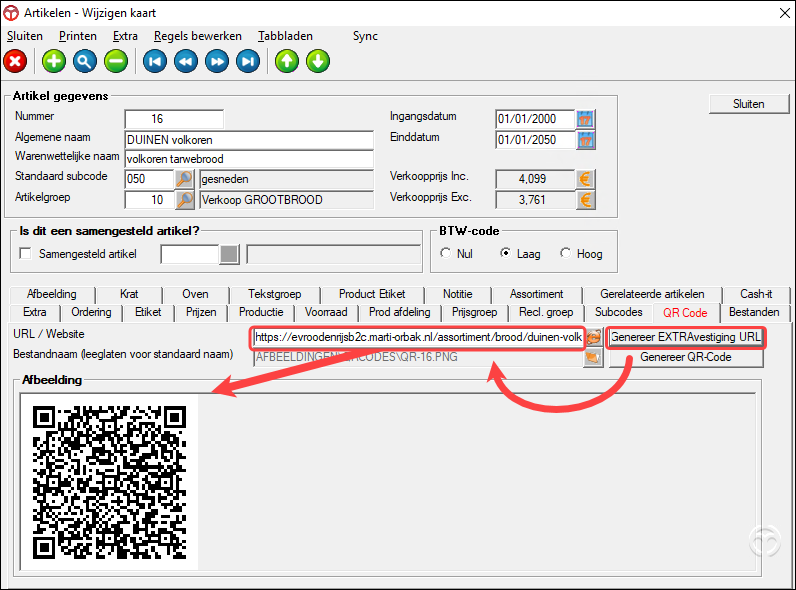The height and width of the screenshot is (590, 796).
Task: Switch to the Assortiment tab
Action: tap(537, 294)
